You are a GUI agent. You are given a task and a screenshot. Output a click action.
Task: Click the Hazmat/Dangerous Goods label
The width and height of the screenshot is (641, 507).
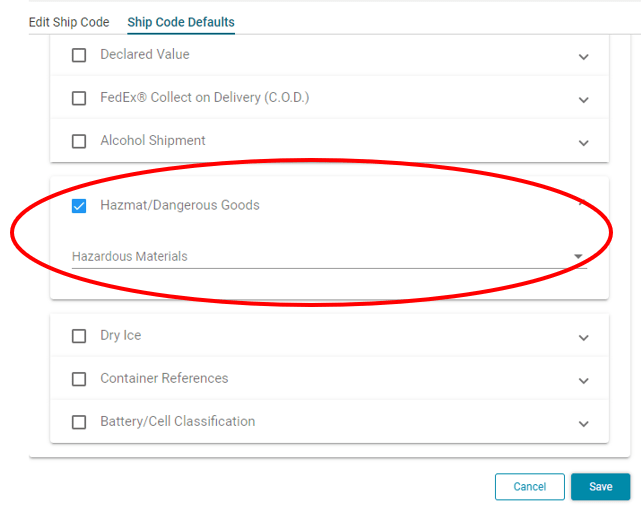[x=180, y=205]
